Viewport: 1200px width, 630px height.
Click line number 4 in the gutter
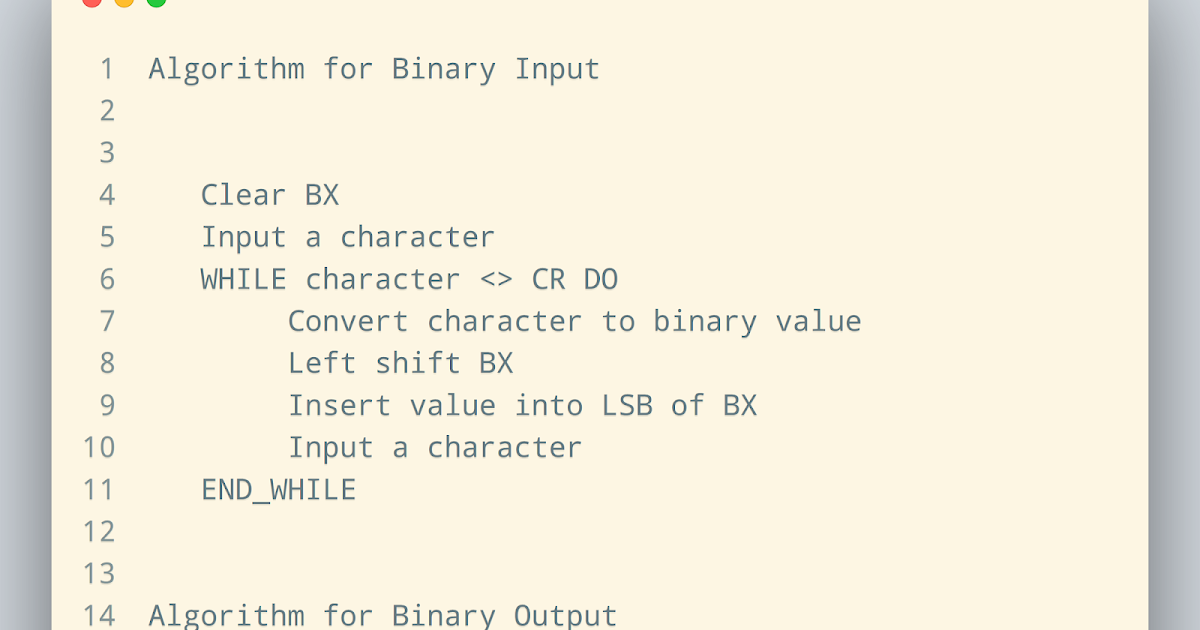click(x=107, y=195)
